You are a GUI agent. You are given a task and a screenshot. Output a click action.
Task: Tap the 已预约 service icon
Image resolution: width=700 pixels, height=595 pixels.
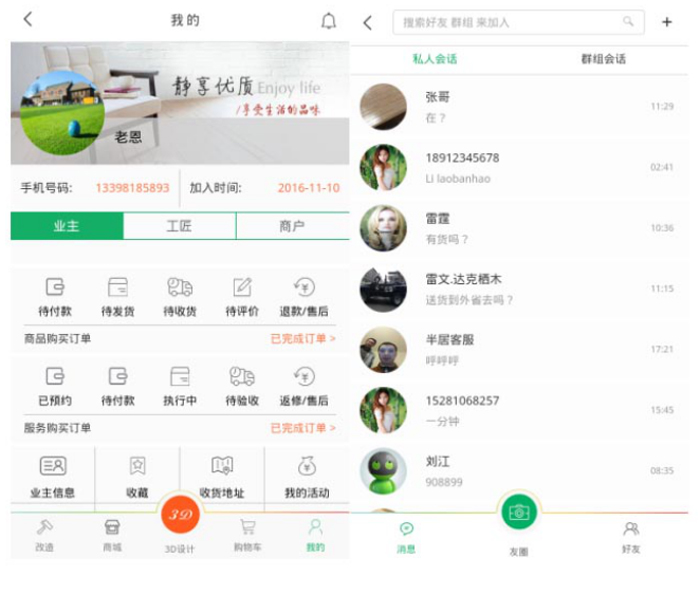tap(56, 377)
